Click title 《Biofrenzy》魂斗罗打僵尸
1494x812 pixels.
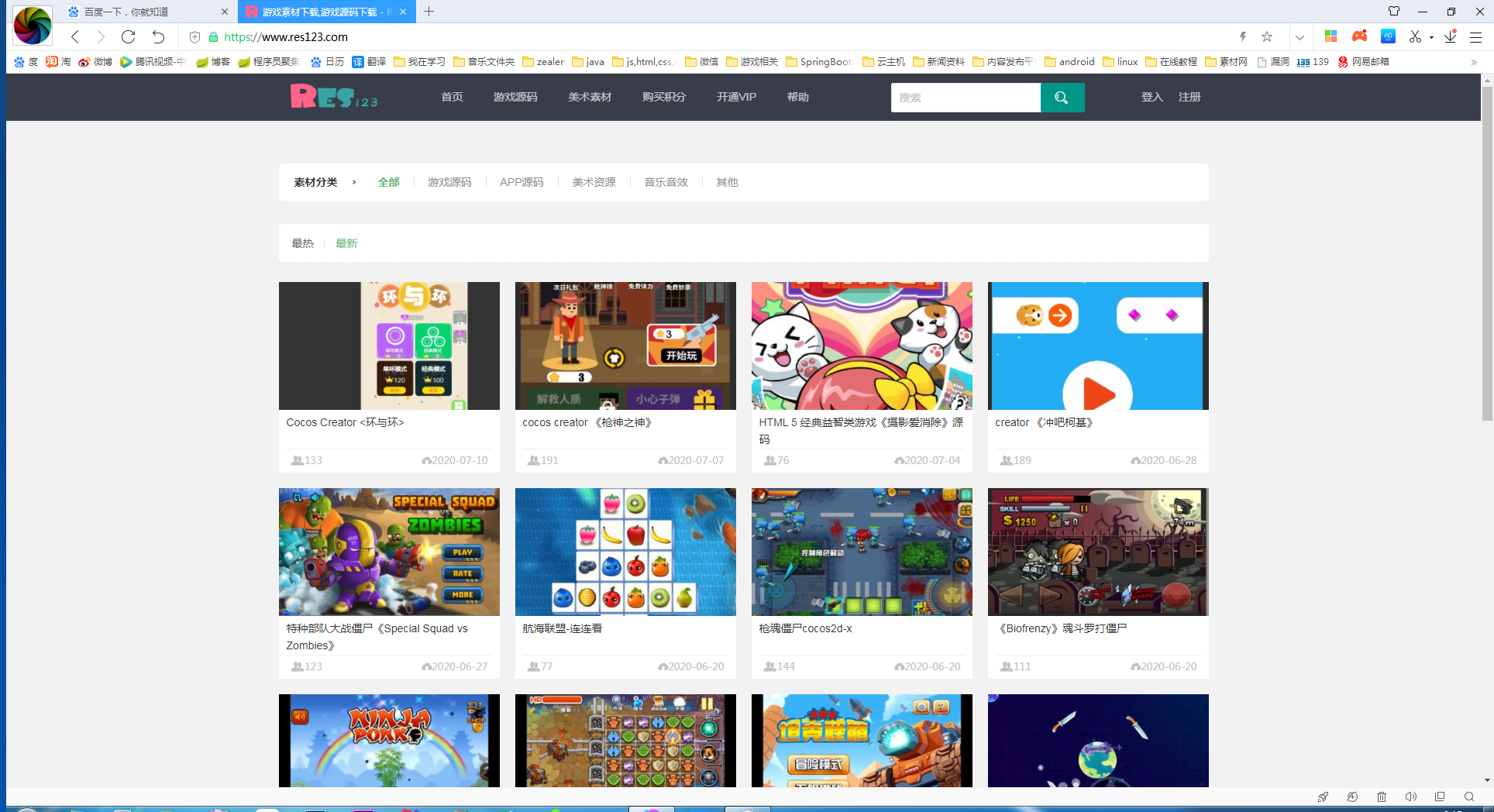point(1061,628)
